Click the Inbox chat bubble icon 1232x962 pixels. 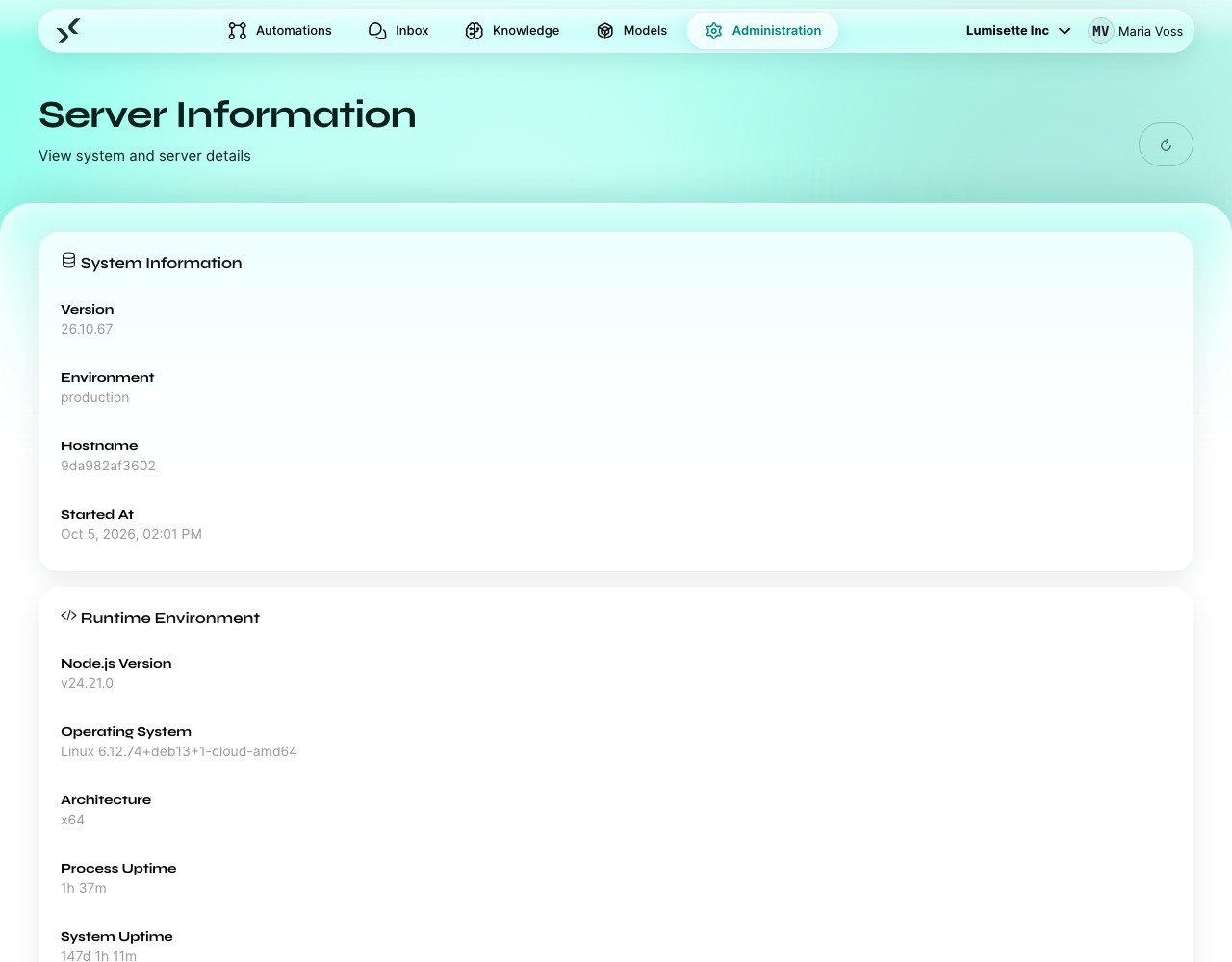click(377, 31)
